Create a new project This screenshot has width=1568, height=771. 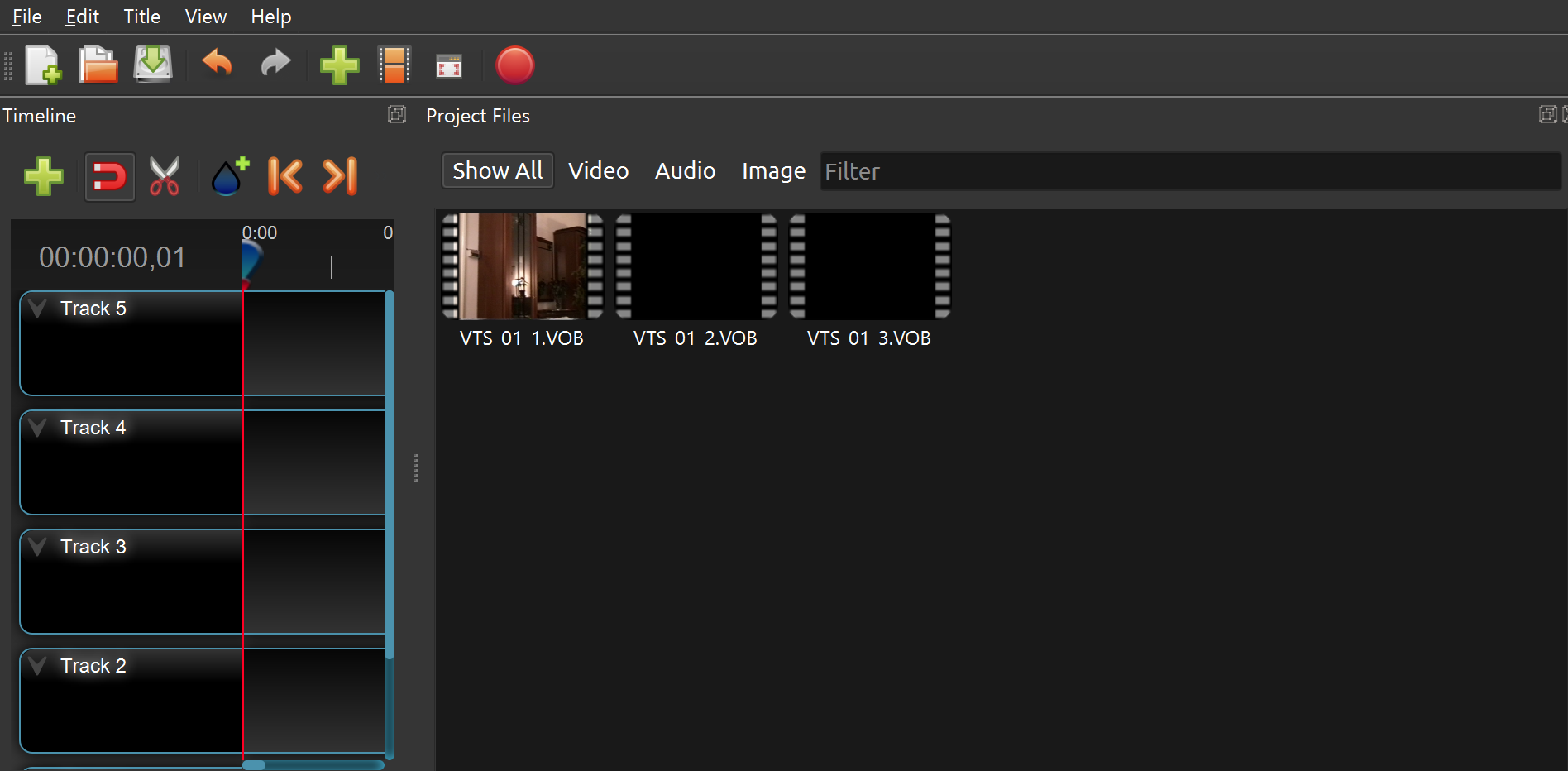(x=43, y=65)
